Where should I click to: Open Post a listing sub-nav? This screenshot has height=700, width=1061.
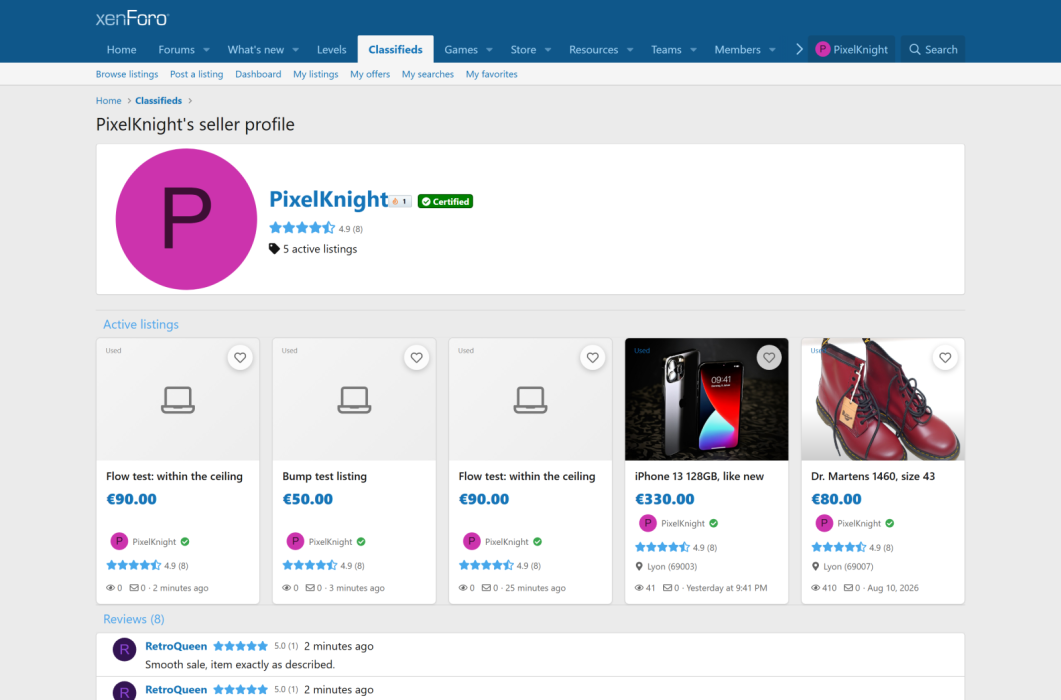coord(196,74)
